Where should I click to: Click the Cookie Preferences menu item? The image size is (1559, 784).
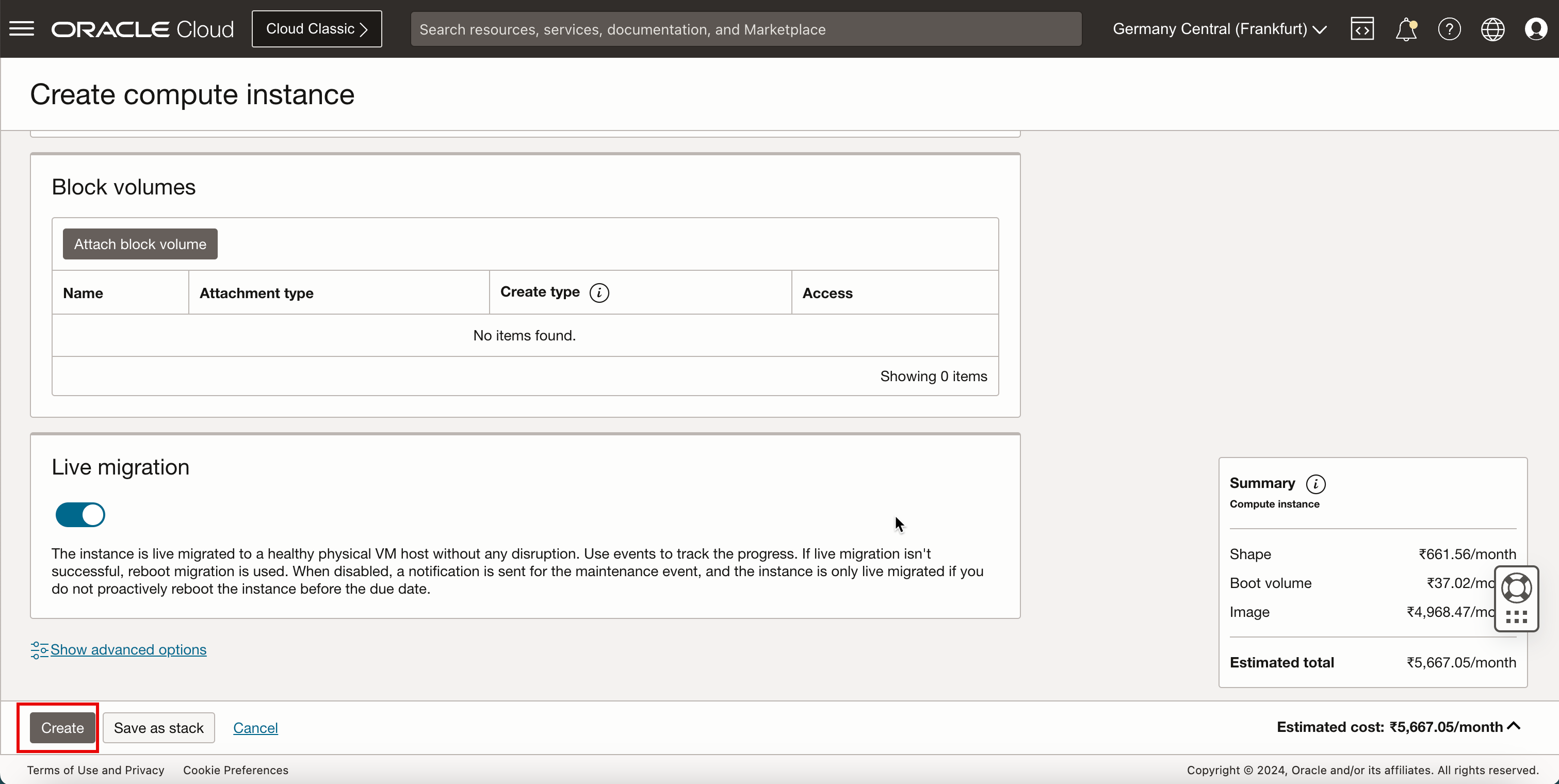pos(236,769)
